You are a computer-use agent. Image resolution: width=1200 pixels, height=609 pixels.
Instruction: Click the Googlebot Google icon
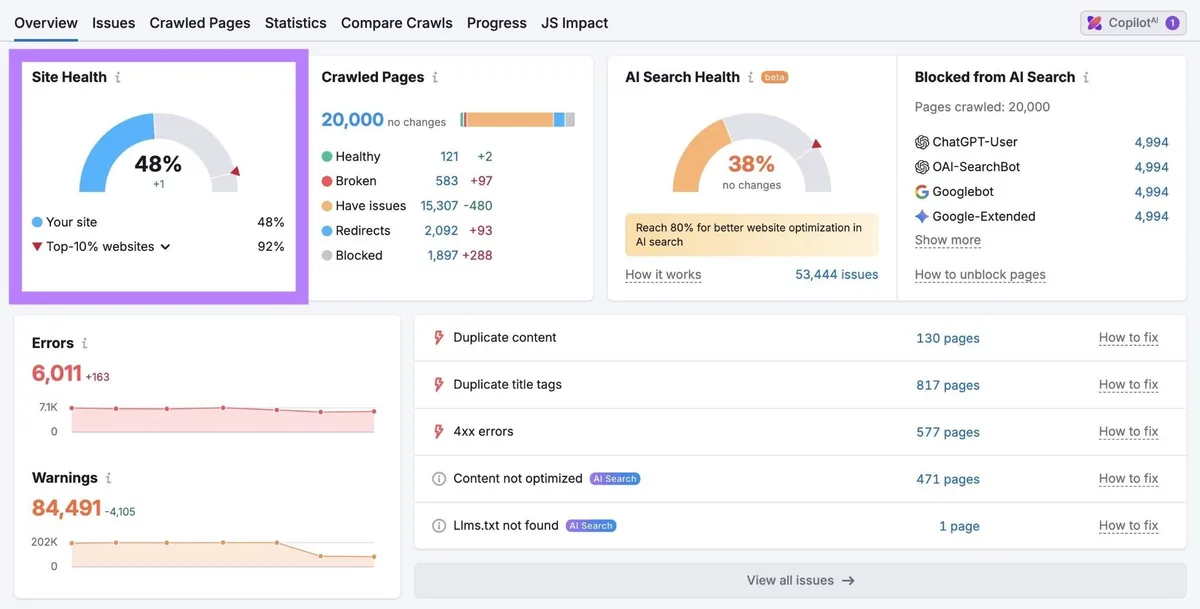(922, 192)
